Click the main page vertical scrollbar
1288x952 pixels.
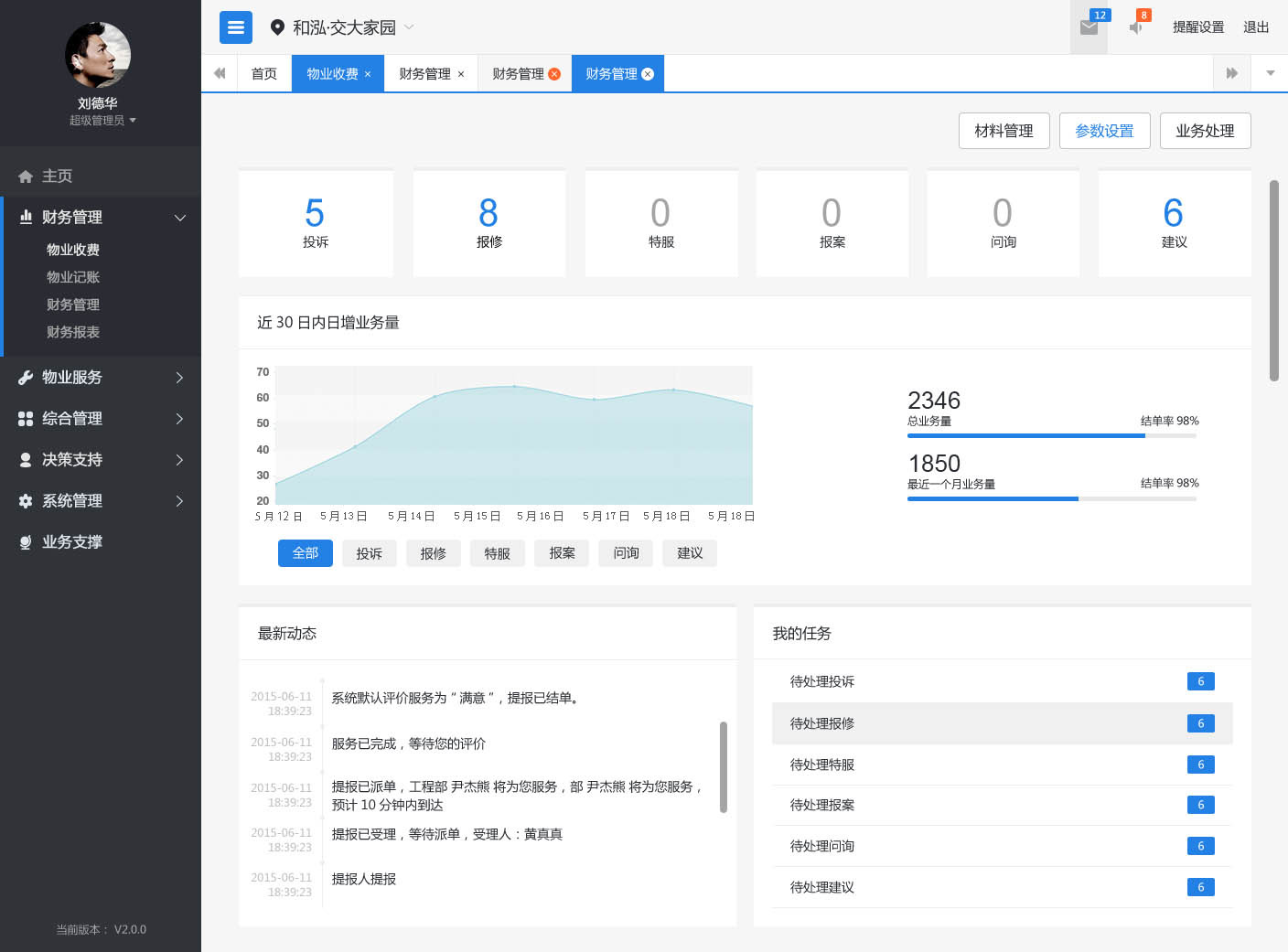[x=1273, y=281]
